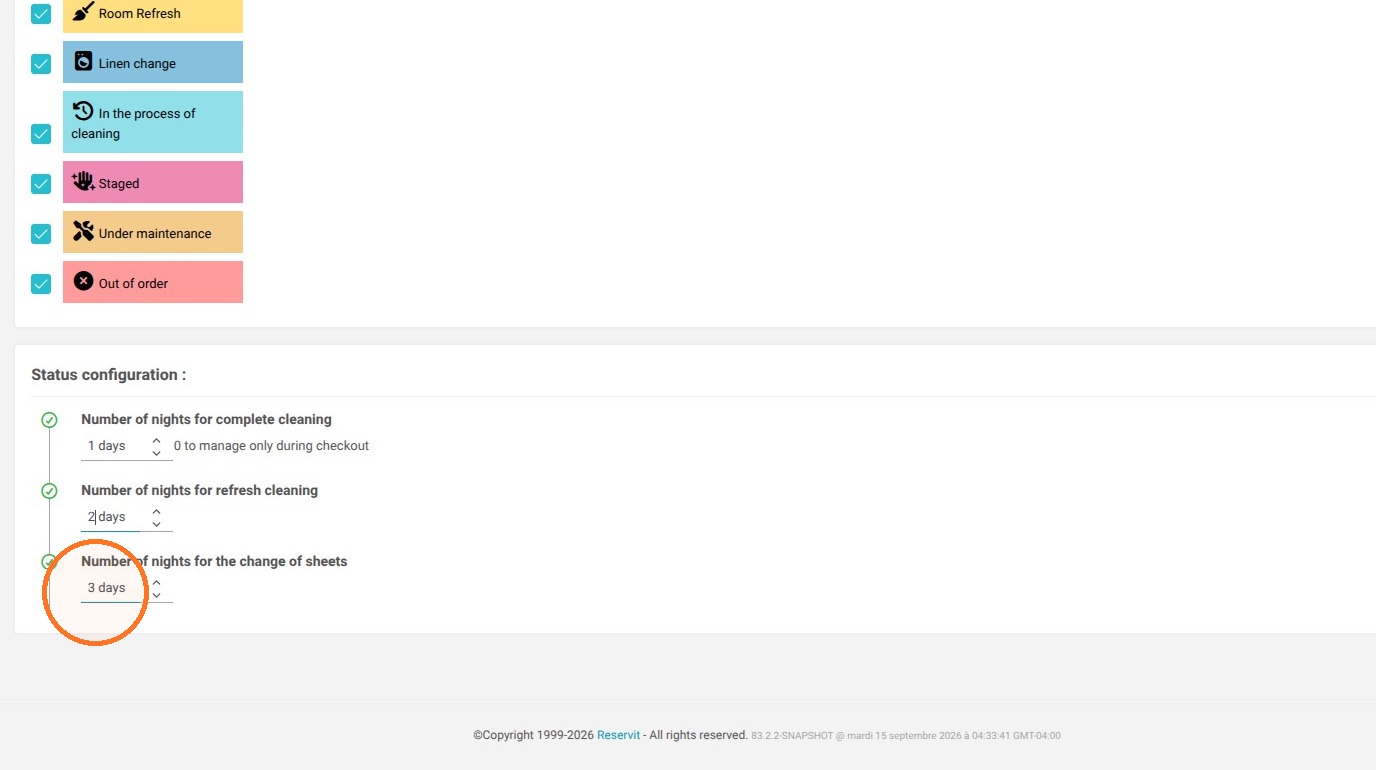Click the "Number of nights for the change of sheets" label
The image size is (1376, 770).
point(214,562)
